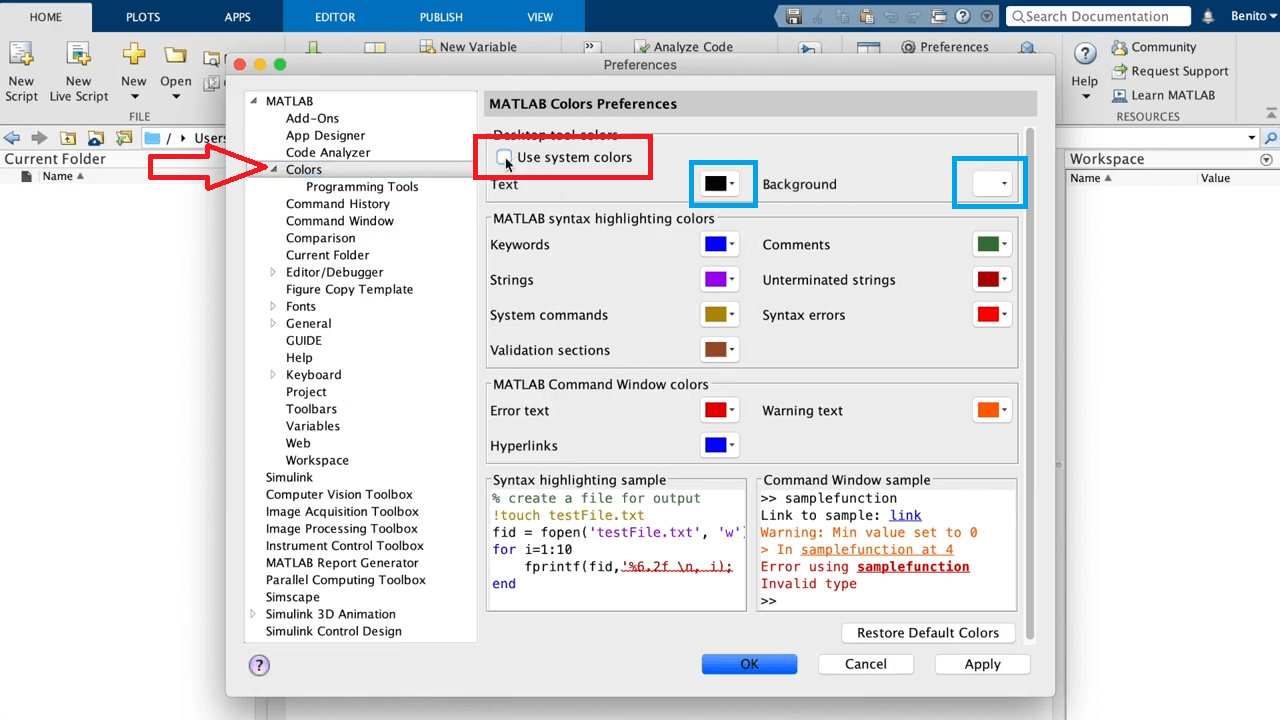Click the help question mark in Preferences dialog
1280x720 pixels.
click(259, 665)
